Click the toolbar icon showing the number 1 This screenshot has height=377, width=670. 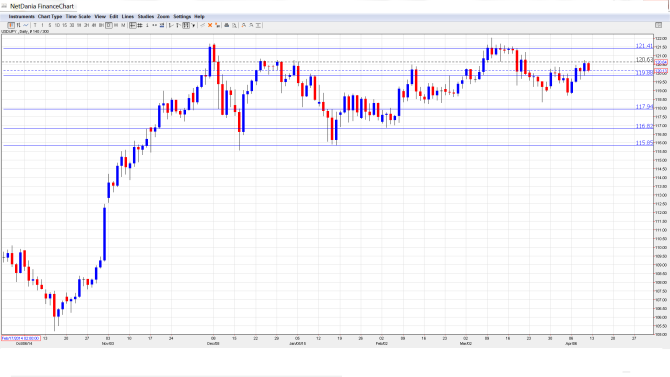[x=147, y=25]
